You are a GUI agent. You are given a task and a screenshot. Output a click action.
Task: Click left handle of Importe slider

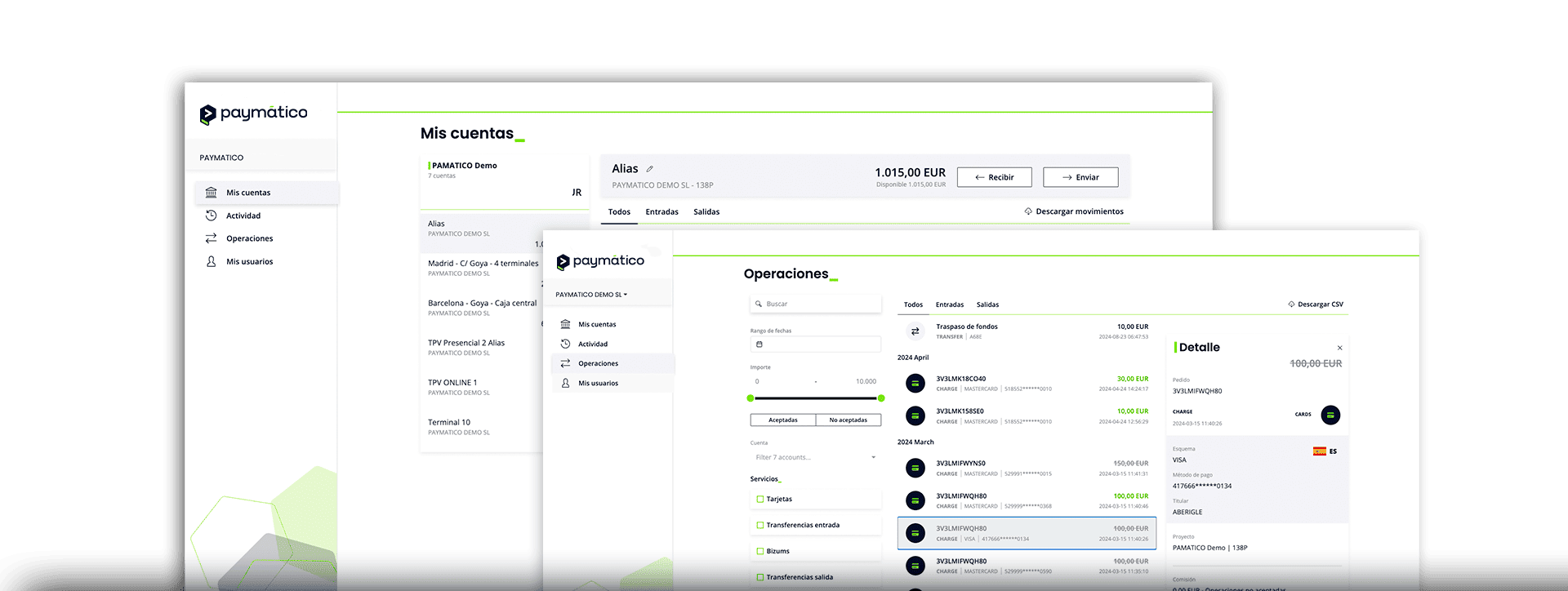pos(751,398)
